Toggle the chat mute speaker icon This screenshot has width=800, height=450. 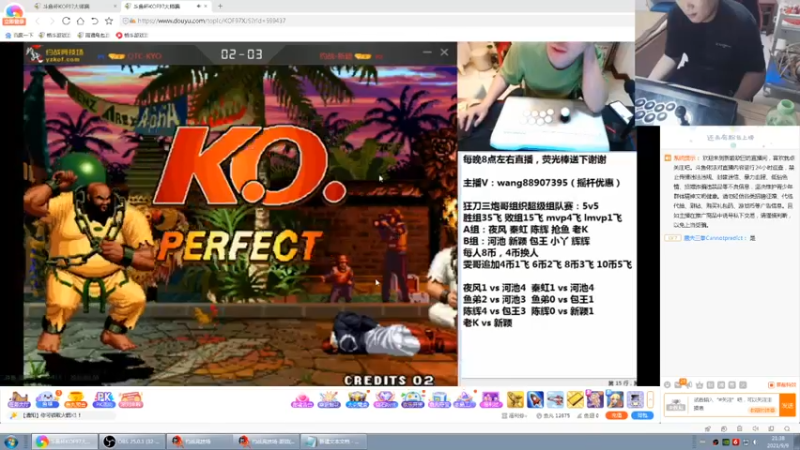756,429
